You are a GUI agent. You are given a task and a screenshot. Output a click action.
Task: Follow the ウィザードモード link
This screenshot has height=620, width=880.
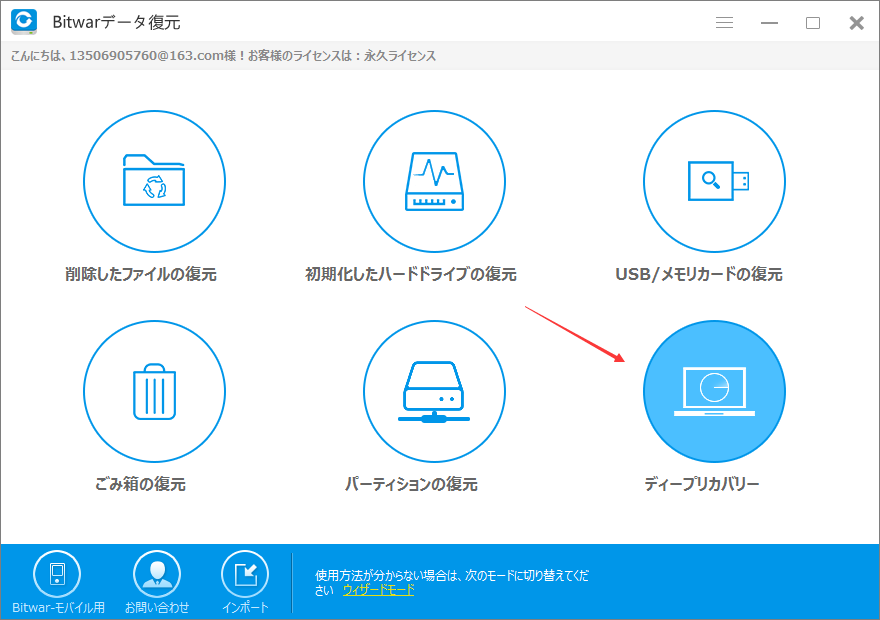point(378,590)
